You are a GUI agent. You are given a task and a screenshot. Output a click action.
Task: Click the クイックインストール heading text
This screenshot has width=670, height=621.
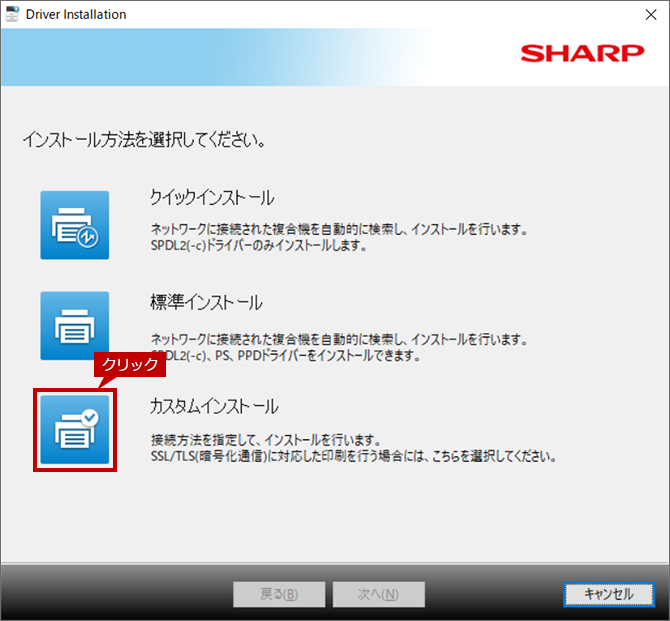(x=212, y=198)
